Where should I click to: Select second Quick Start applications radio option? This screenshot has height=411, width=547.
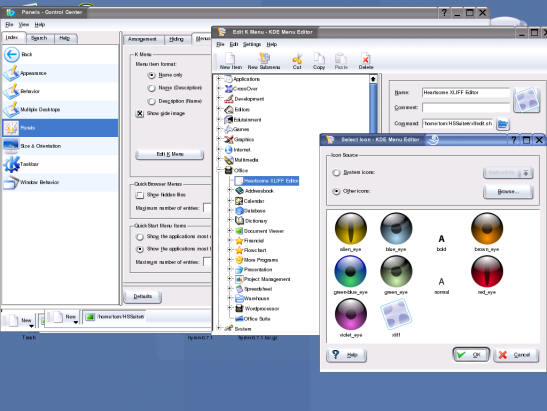[x=140, y=249]
